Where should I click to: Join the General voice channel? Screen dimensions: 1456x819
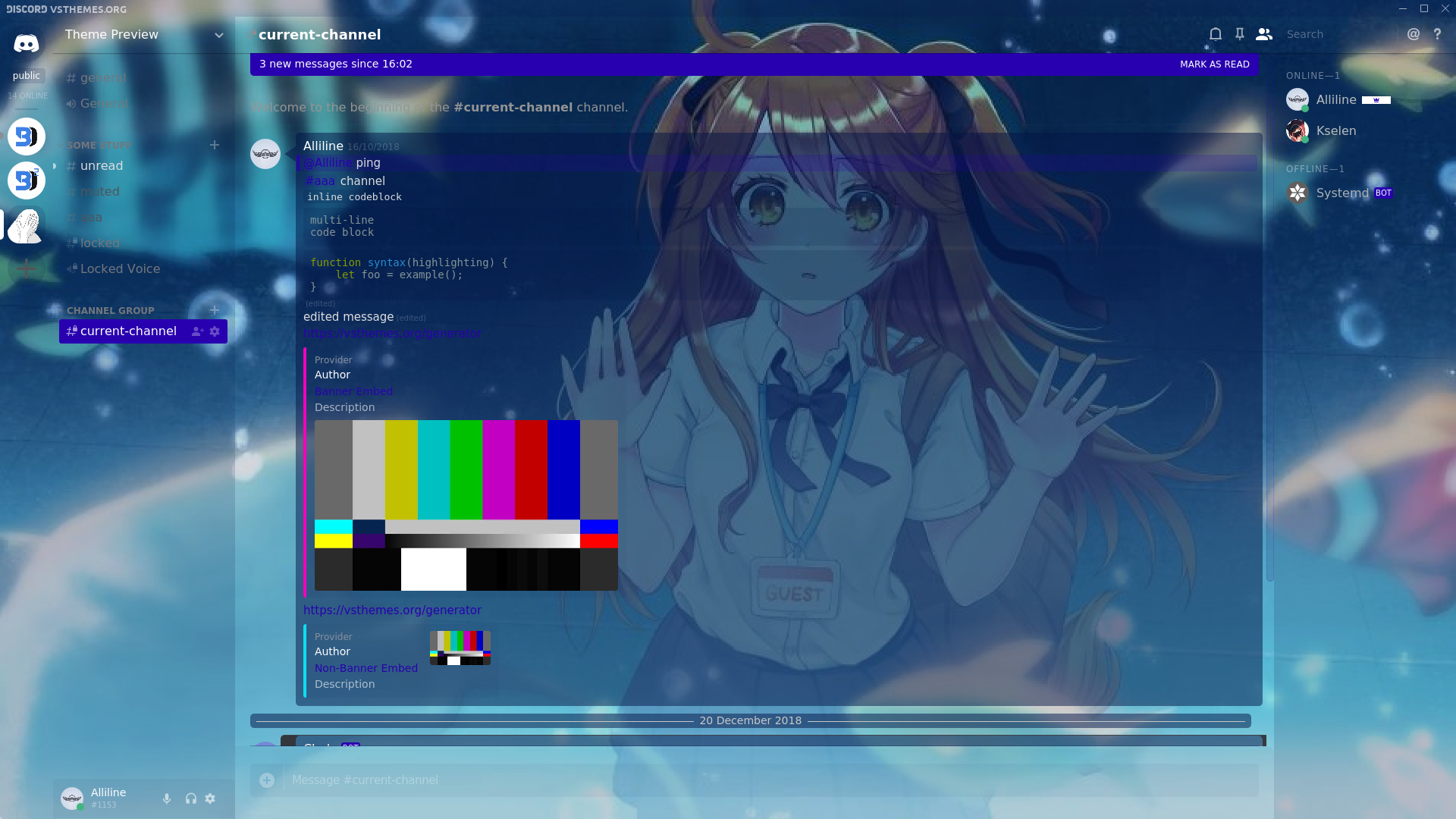click(143, 104)
